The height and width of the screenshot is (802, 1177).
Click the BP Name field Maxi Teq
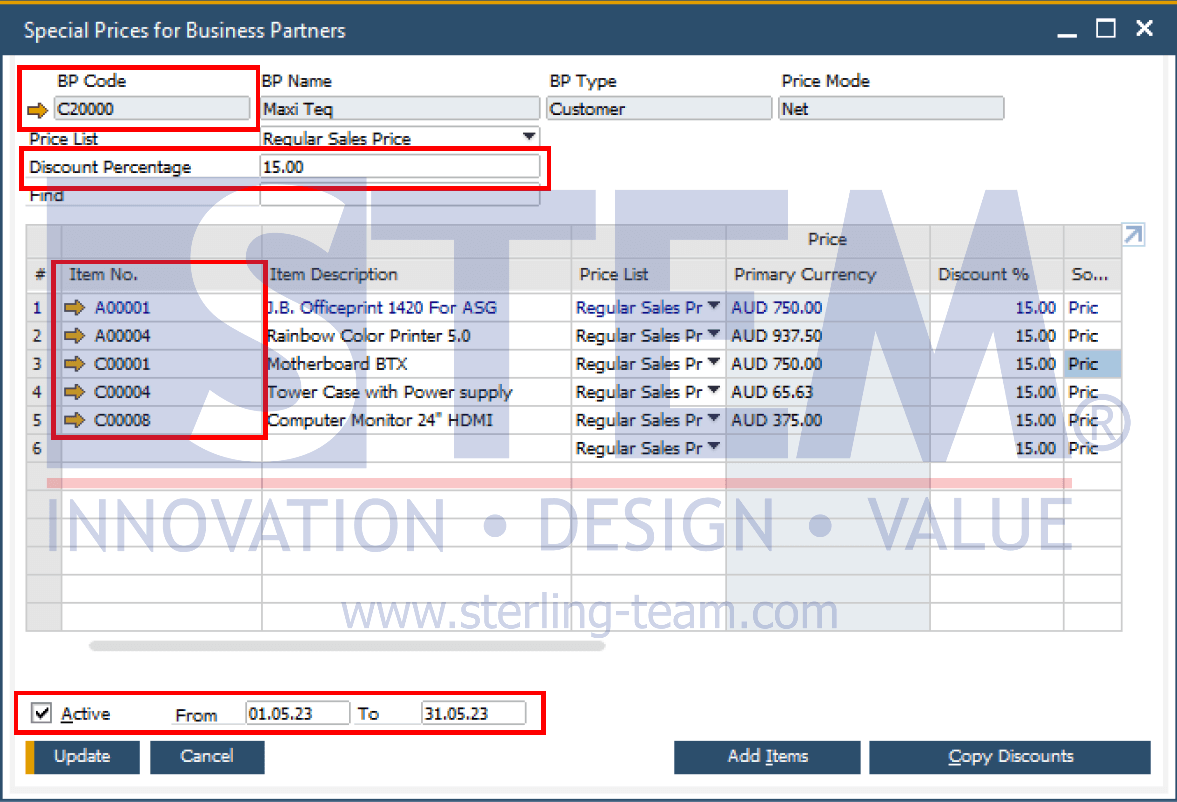tap(400, 109)
